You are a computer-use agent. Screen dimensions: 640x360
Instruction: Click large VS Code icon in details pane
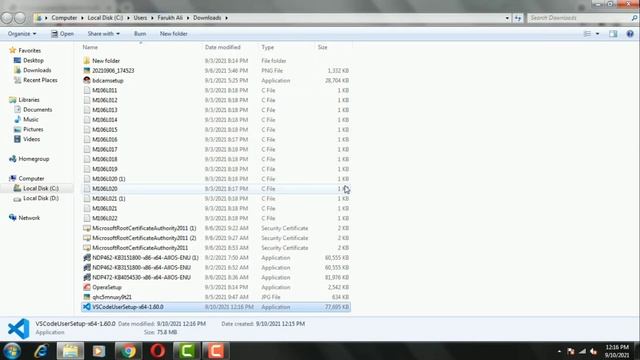(x=18, y=328)
